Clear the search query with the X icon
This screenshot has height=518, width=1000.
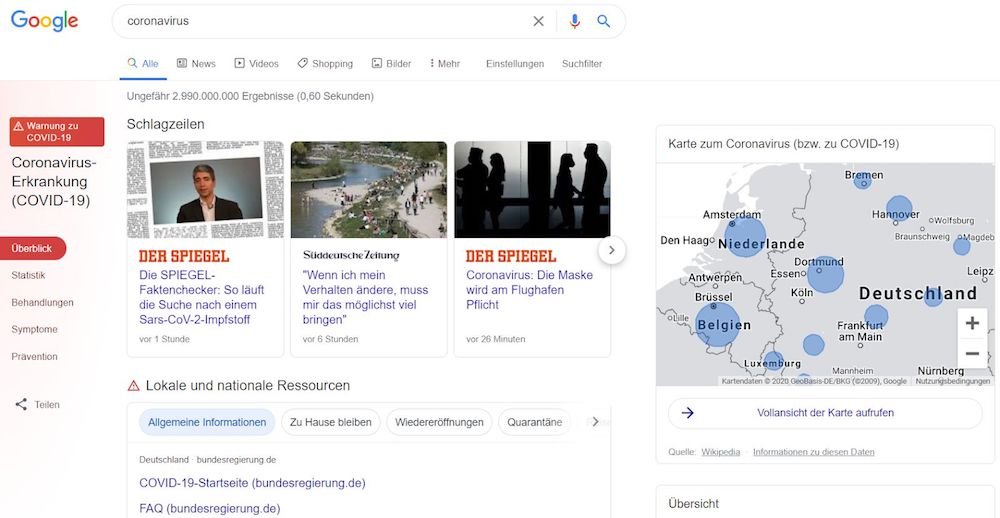(x=538, y=21)
